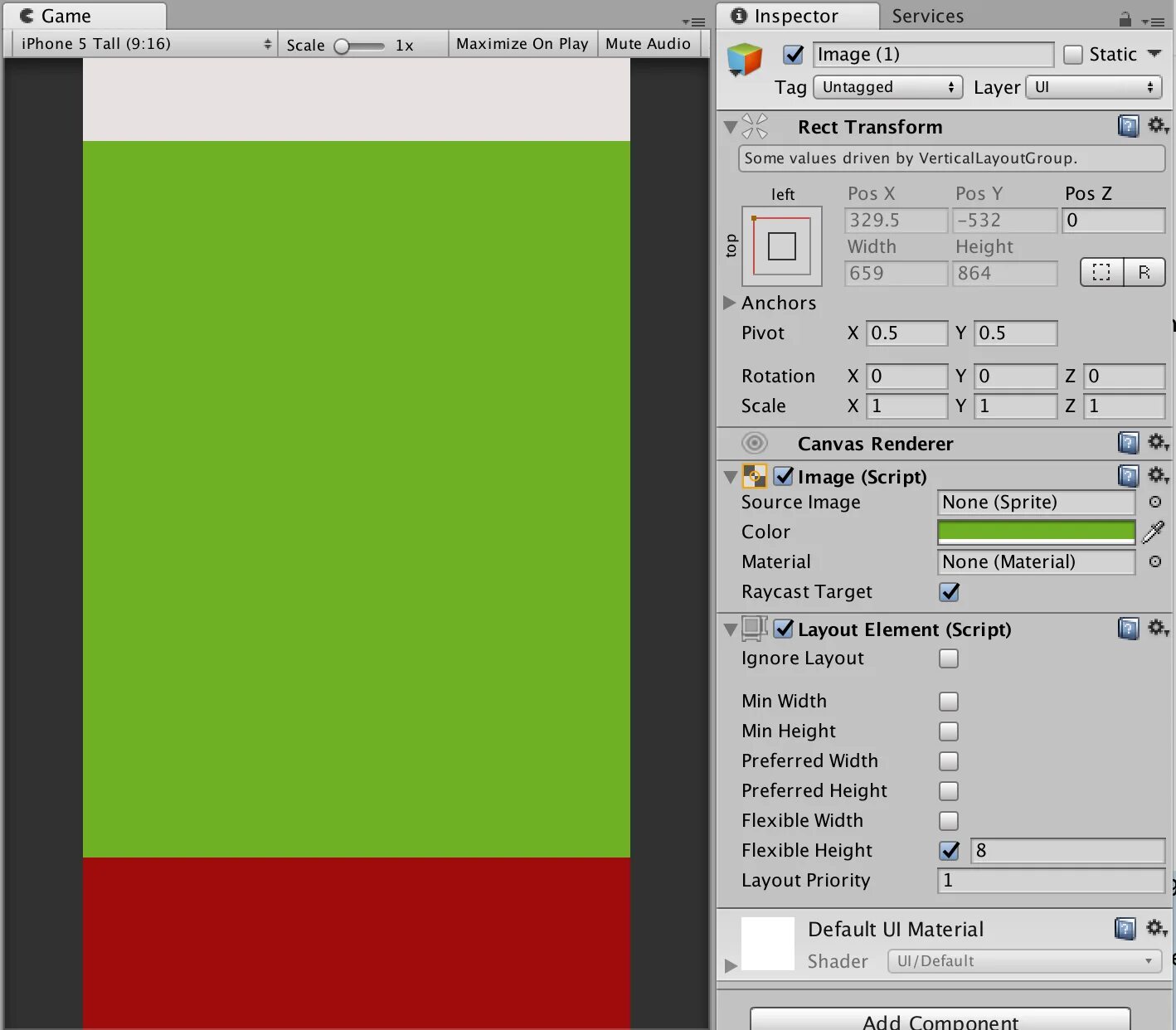Disable the Layout Element component checkbox
The image size is (1176, 1030).
(784, 629)
